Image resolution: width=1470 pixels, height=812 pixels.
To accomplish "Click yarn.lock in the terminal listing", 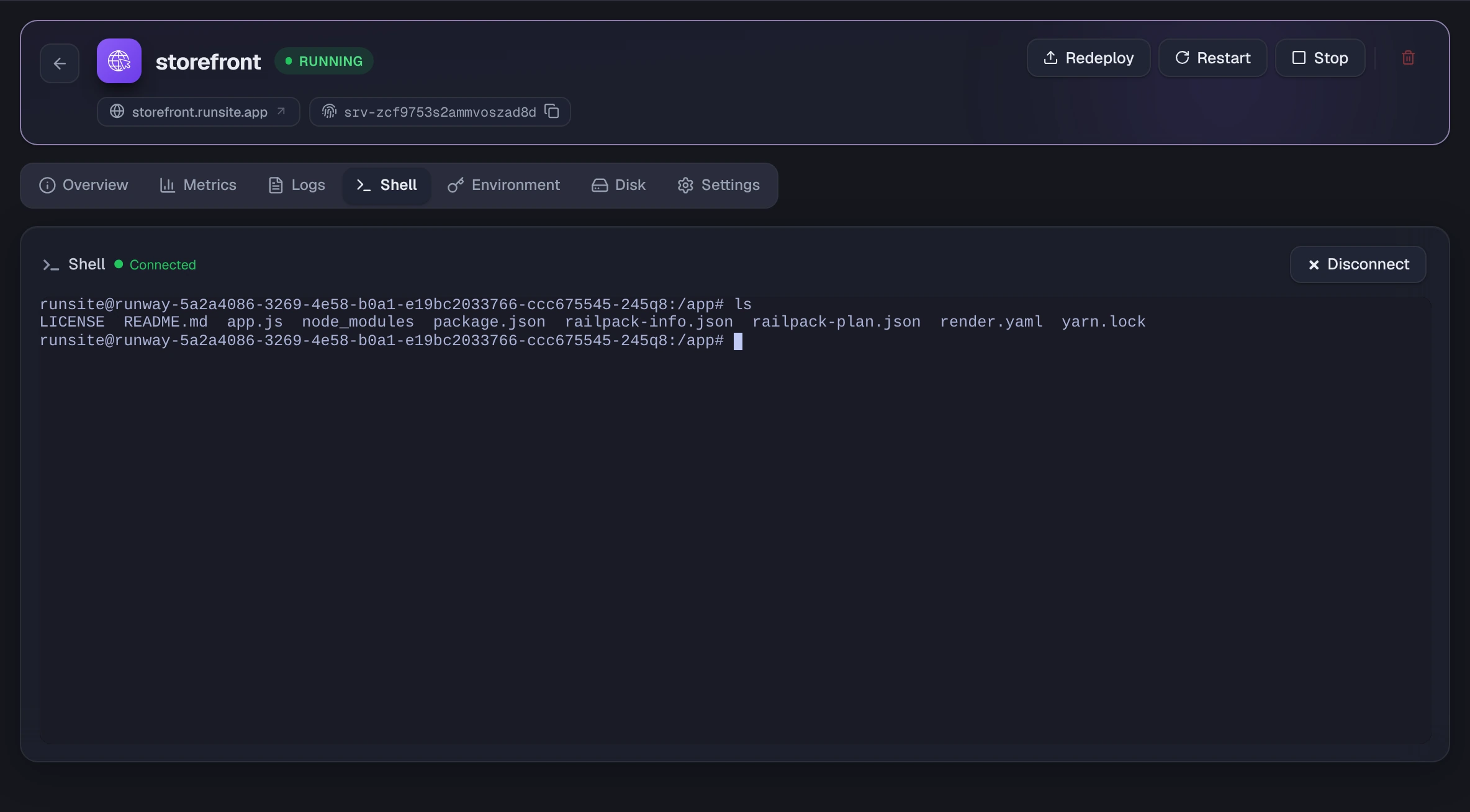I will pyautogui.click(x=1103, y=322).
